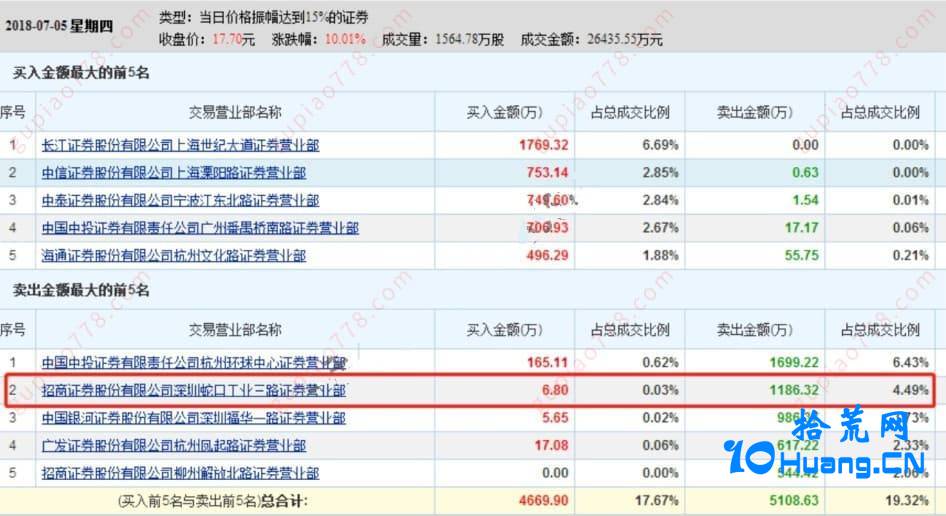Image resolution: width=946 pixels, height=516 pixels.
Task: Select buy amount 165.11
Action: point(547,363)
